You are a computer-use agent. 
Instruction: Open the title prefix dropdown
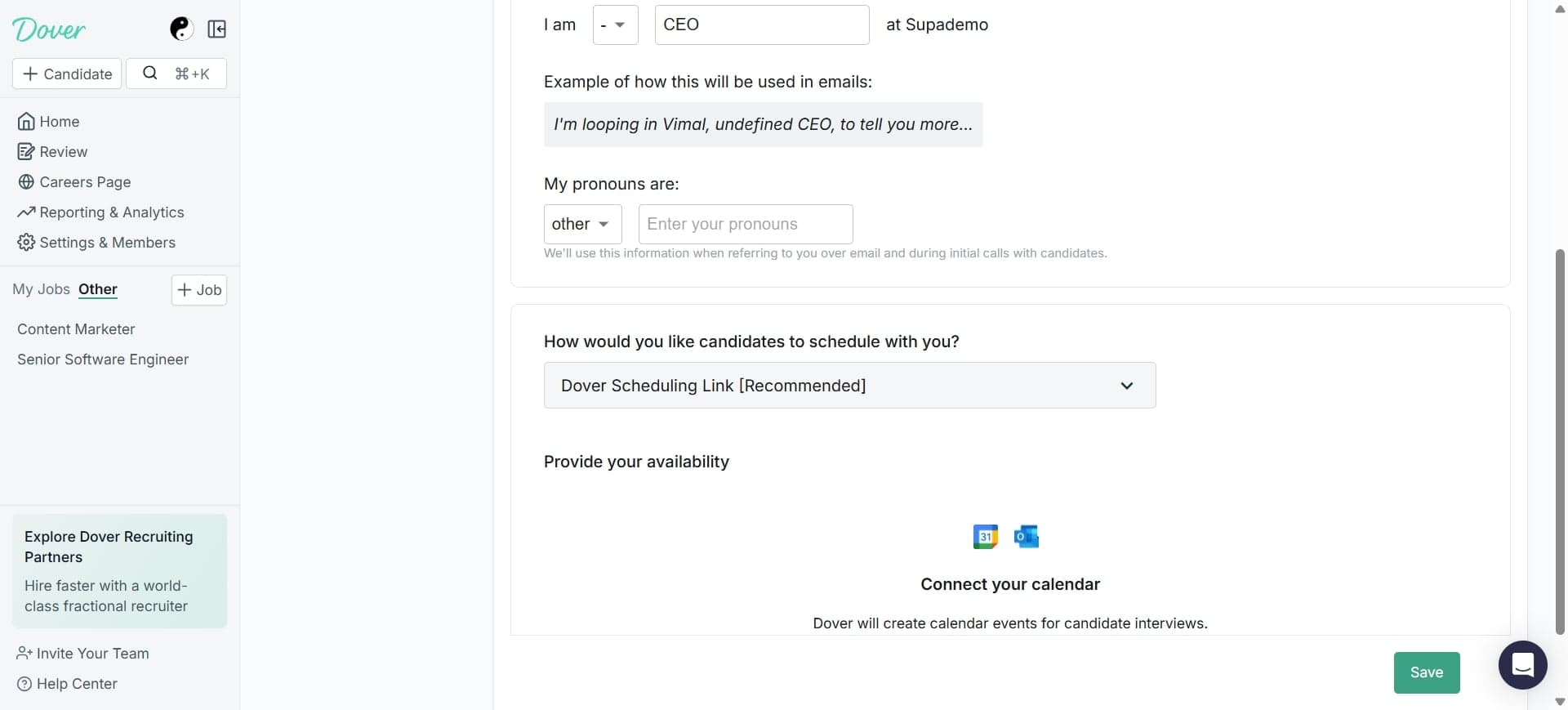pos(615,25)
